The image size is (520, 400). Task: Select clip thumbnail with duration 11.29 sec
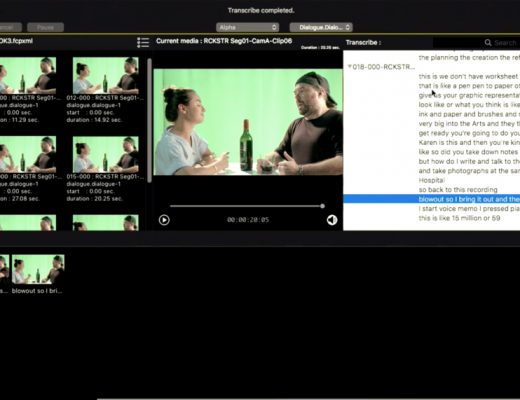pos(28,76)
